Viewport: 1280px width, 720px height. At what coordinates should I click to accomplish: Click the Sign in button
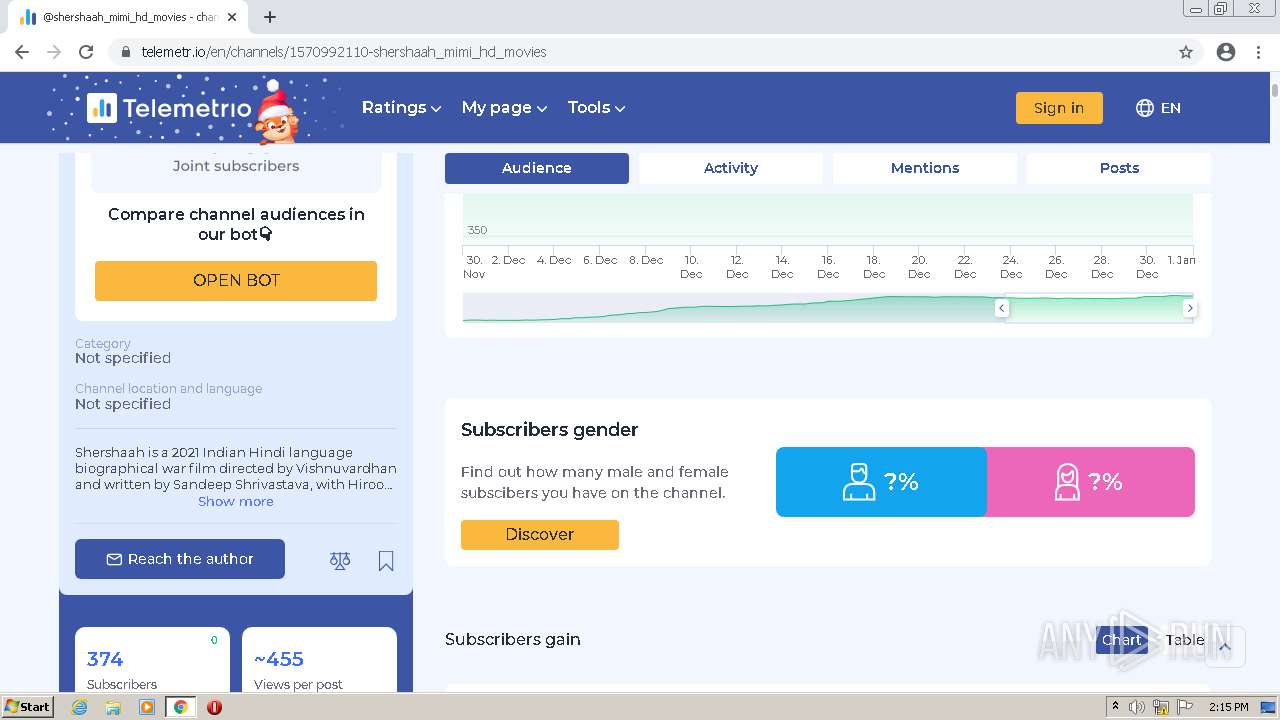tap(1059, 108)
